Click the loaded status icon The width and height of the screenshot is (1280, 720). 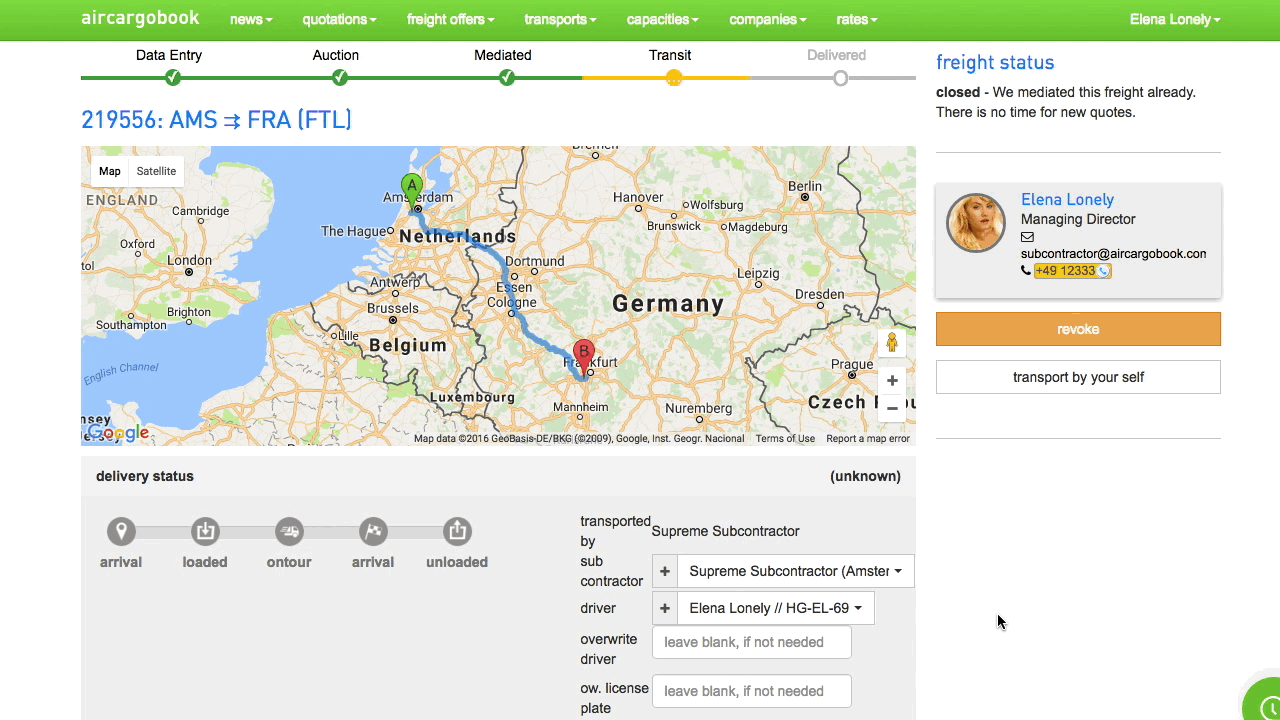(205, 531)
